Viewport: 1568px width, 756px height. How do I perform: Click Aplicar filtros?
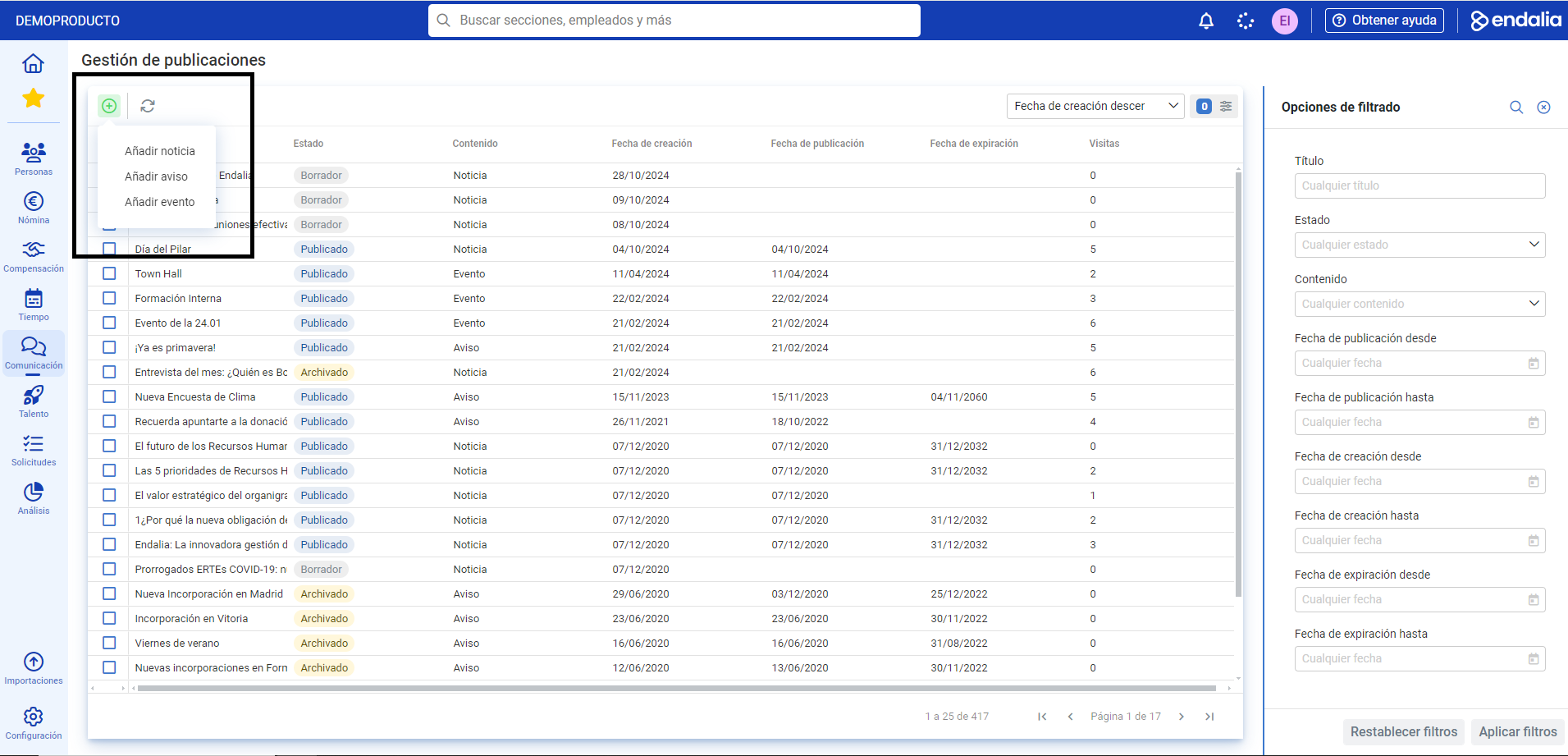point(1518,731)
